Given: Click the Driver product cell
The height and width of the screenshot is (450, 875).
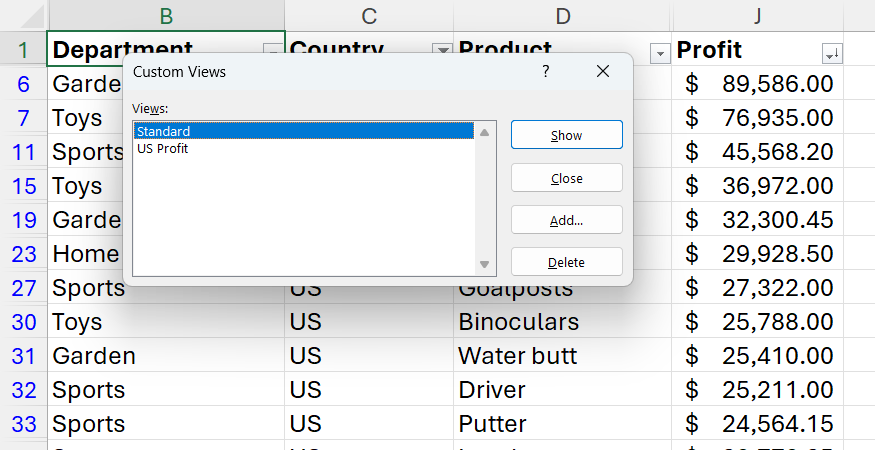Looking at the screenshot, I should click(562, 390).
